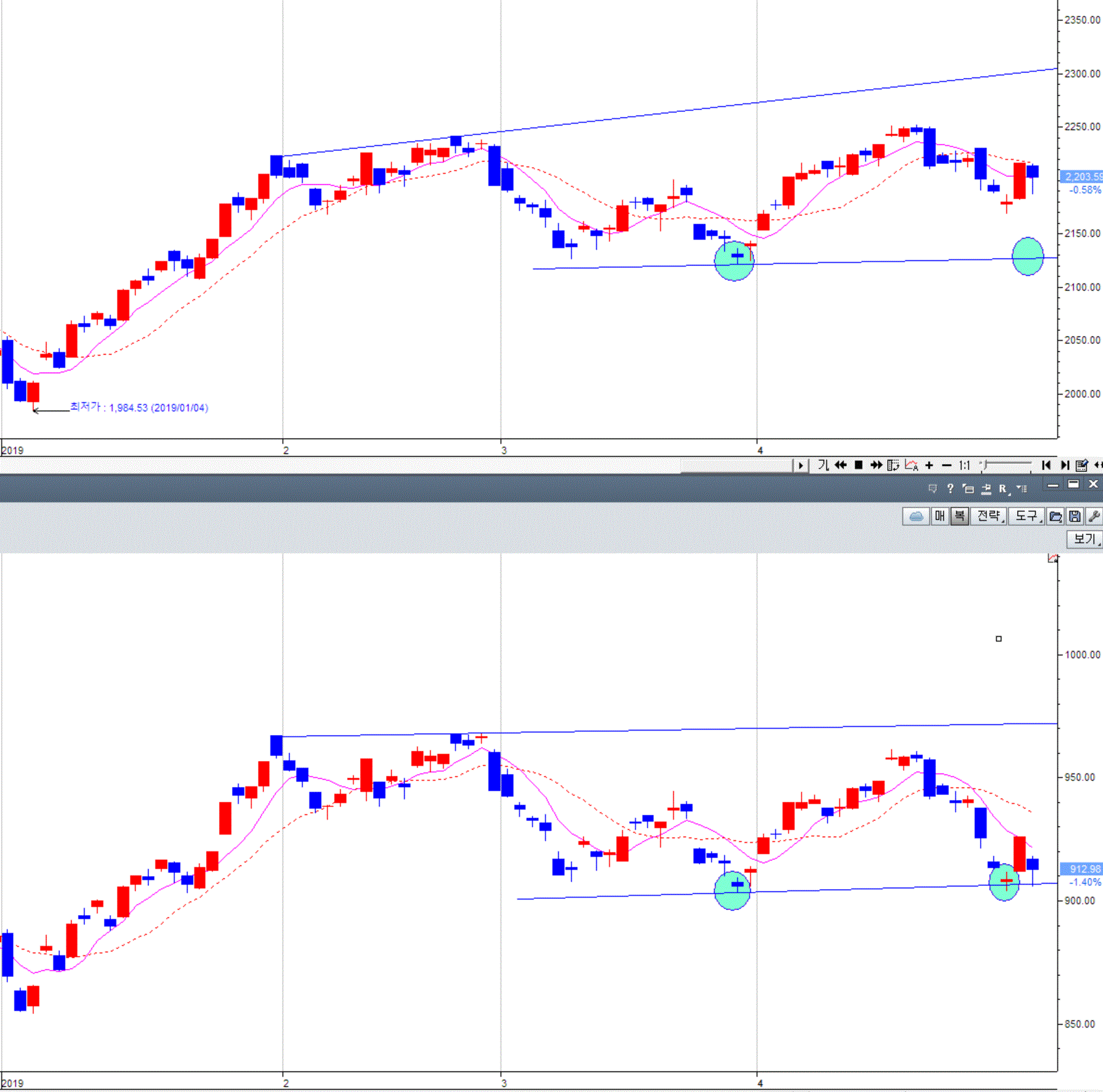Save the chart with the floppy disk icon
Image resolution: width=1103 pixels, height=1092 pixels.
pyautogui.click(x=1075, y=516)
